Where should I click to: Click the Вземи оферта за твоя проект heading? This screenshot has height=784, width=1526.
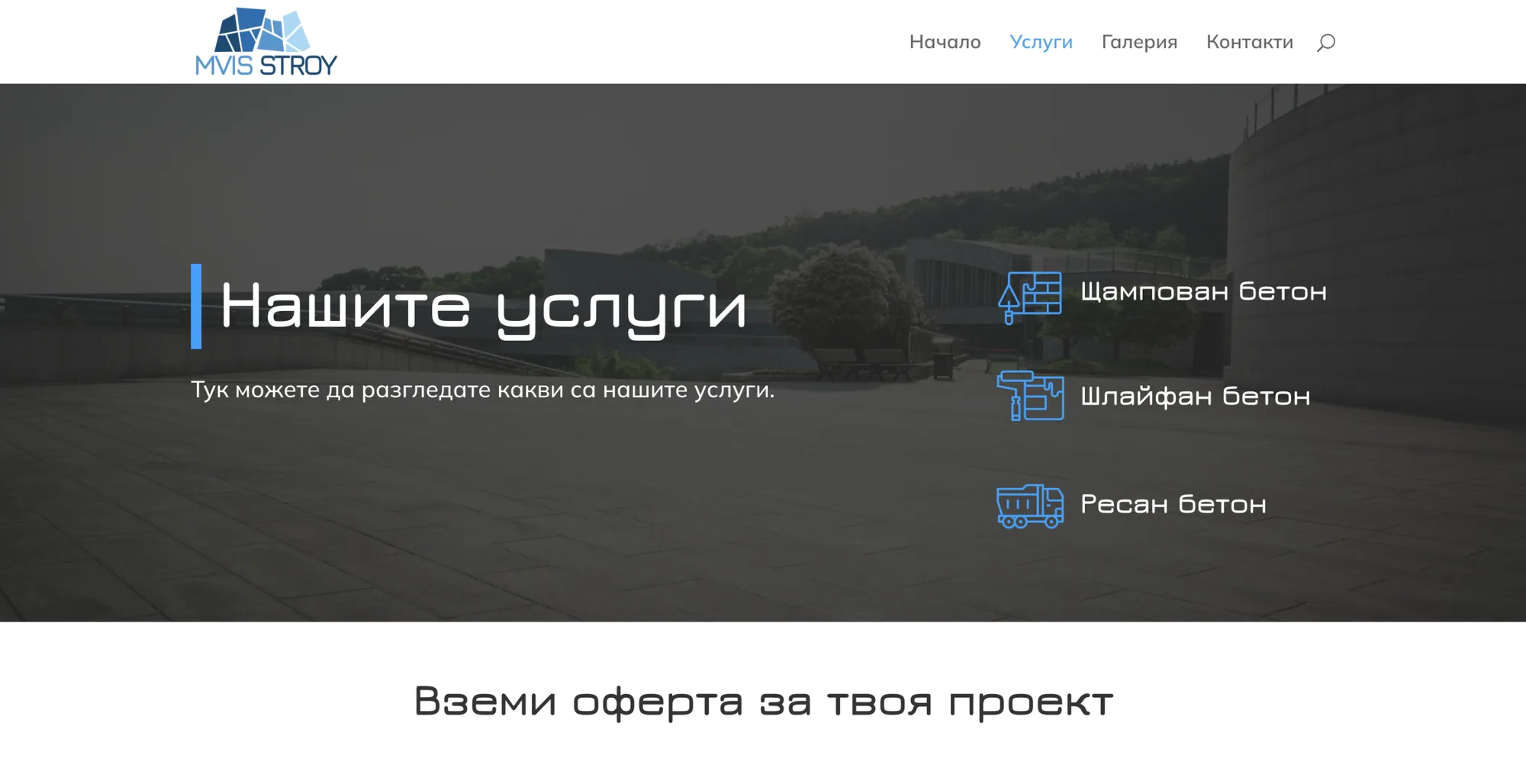pos(763,702)
